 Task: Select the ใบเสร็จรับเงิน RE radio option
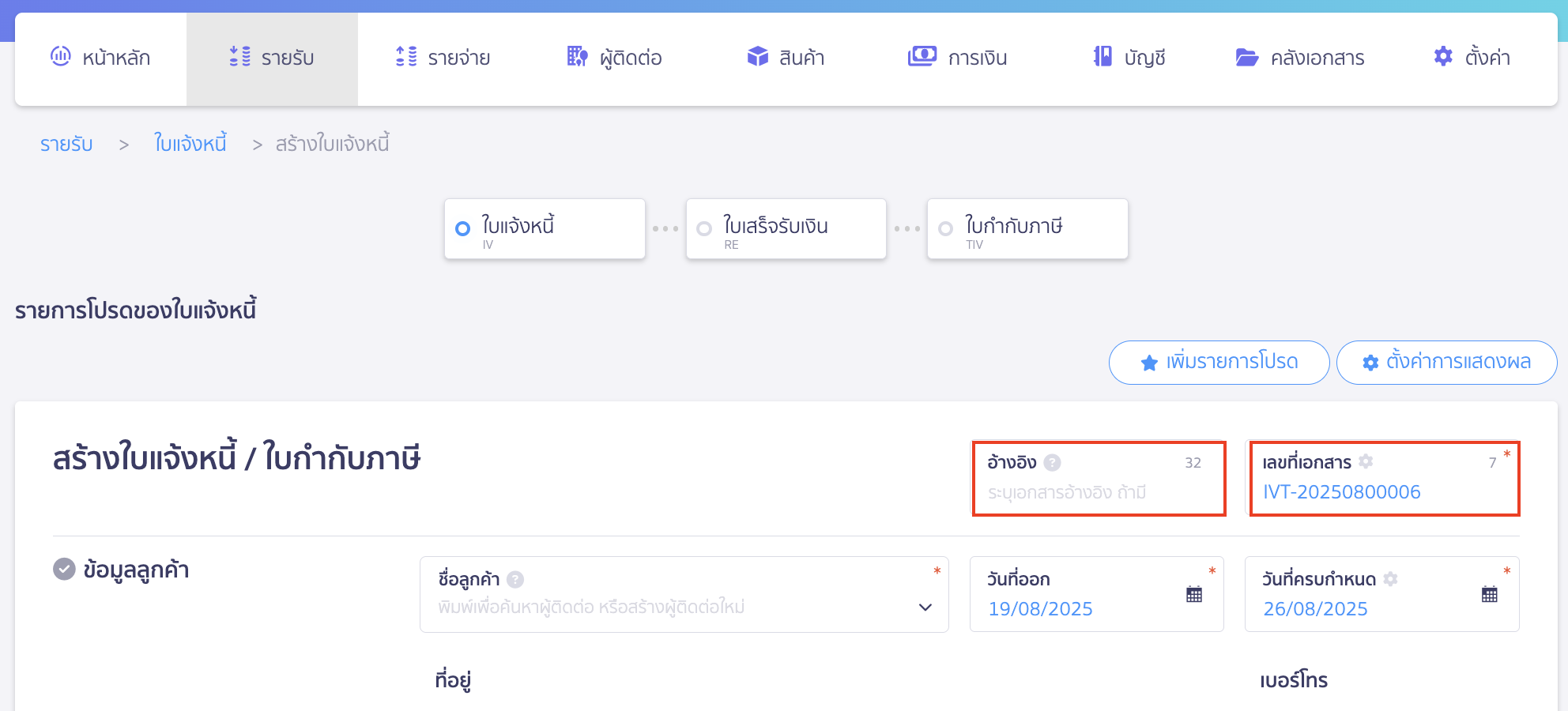coord(704,229)
